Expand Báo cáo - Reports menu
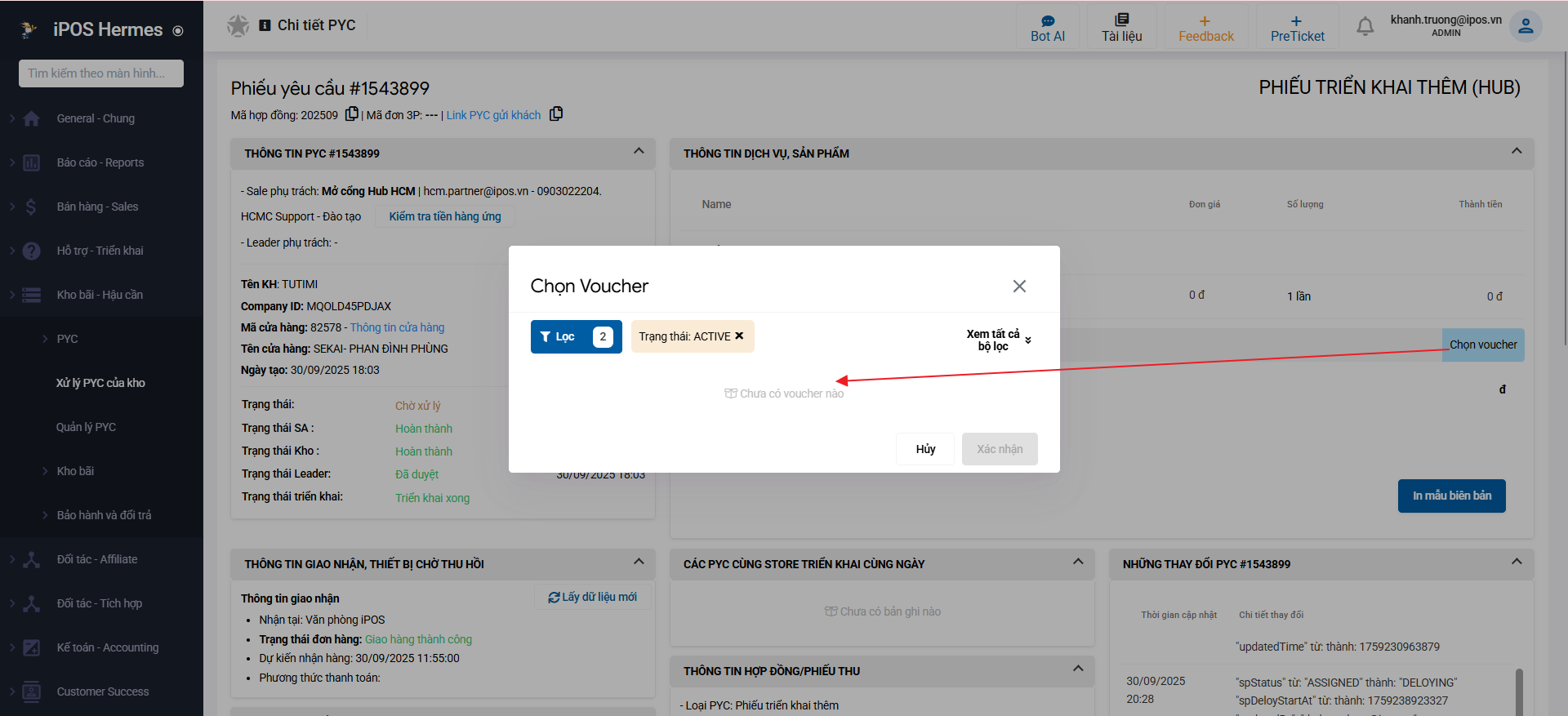 101,162
